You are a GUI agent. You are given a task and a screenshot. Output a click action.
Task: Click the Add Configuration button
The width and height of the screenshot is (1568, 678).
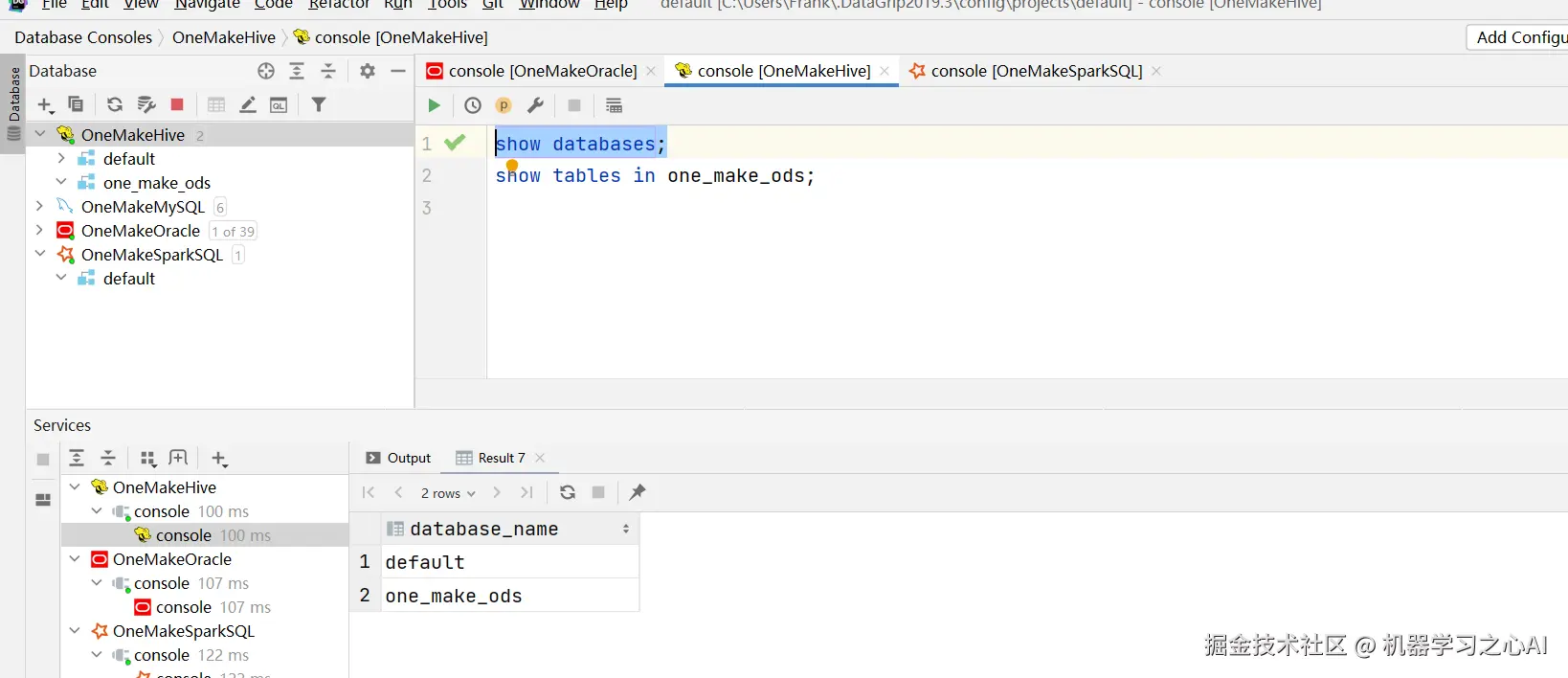[1518, 37]
